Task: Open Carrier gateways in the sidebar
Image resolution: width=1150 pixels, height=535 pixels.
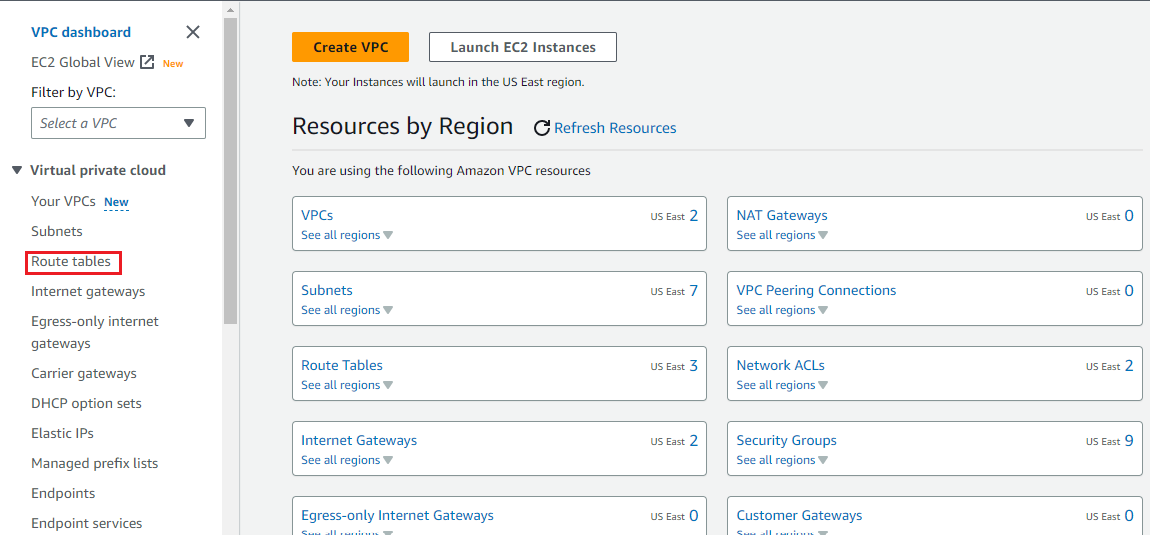Action: [84, 374]
